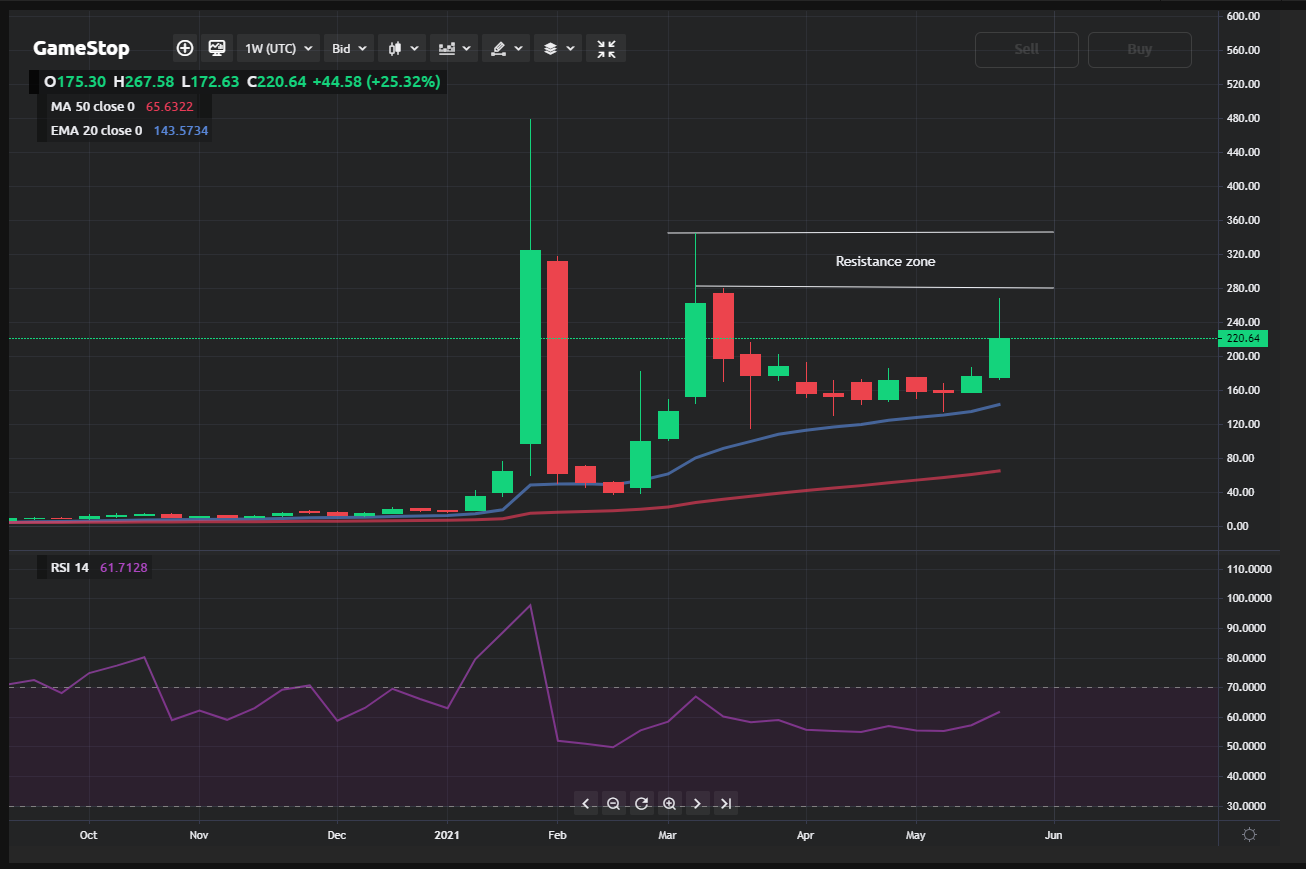Click the 70.0000 RSI axis label
This screenshot has width=1306, height=869.
pos(1245,687)
